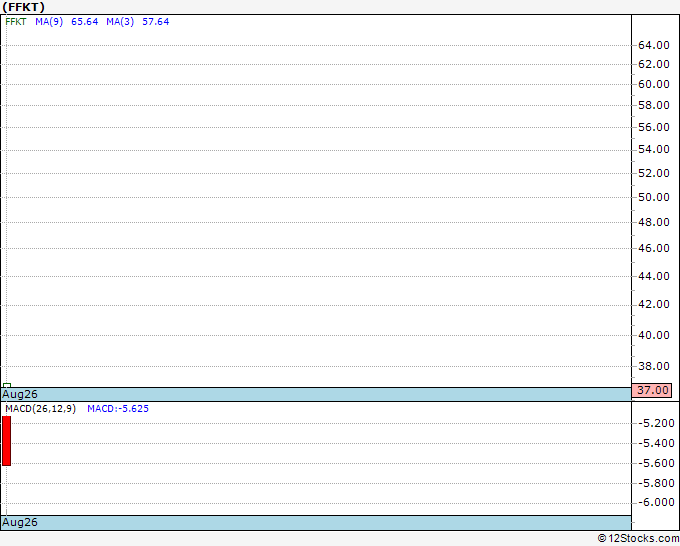Click the 50.00 price axis label
The width and height of the screenshot is (680, 546).
(x=654, y=197)
